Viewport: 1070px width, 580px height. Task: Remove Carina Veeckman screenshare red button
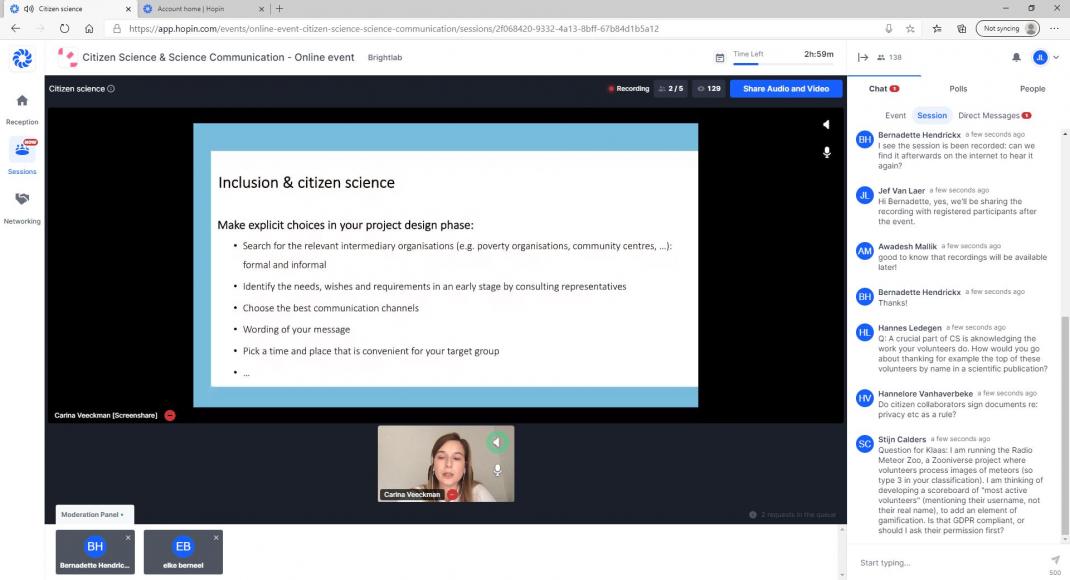170,415
